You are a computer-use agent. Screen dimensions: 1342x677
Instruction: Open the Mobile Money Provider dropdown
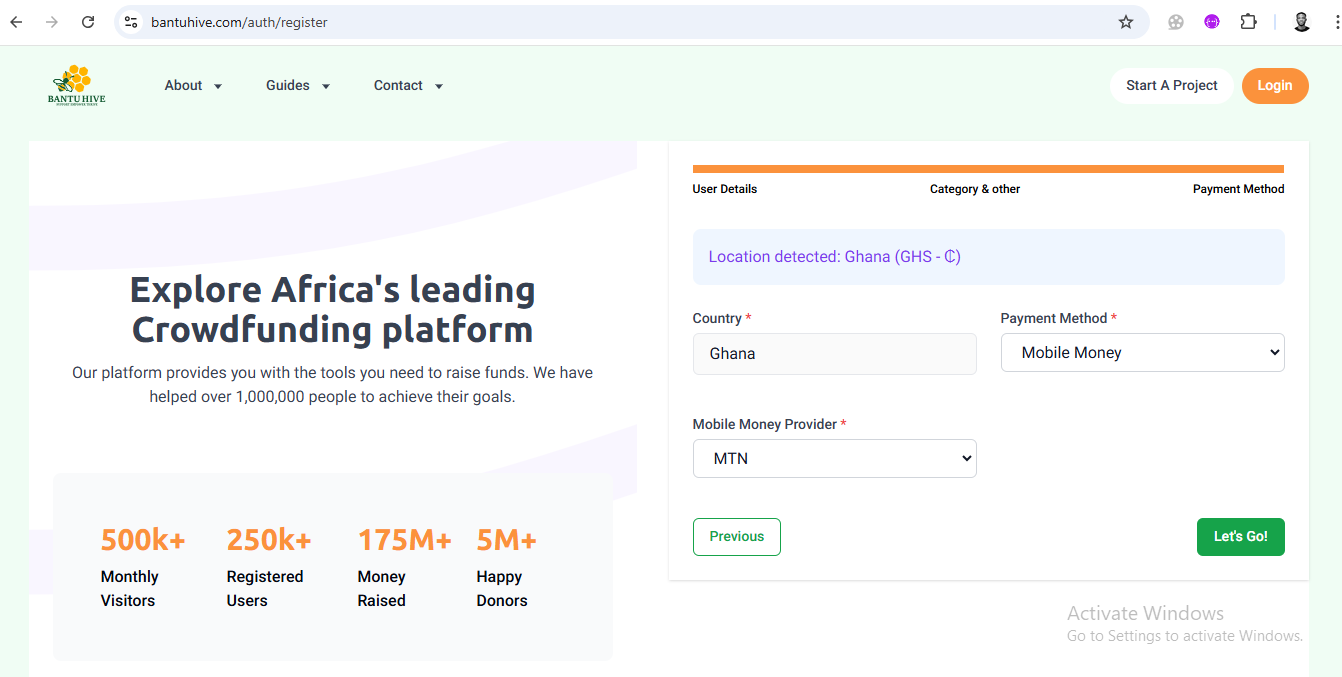click(x=834, y=459)
